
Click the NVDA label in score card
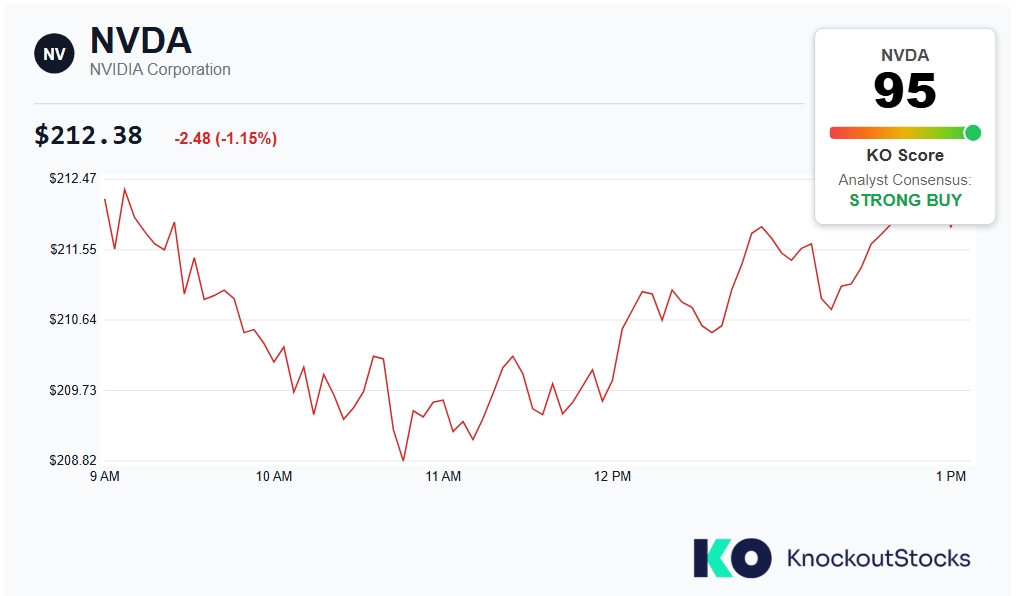click(x=905, y=55)
